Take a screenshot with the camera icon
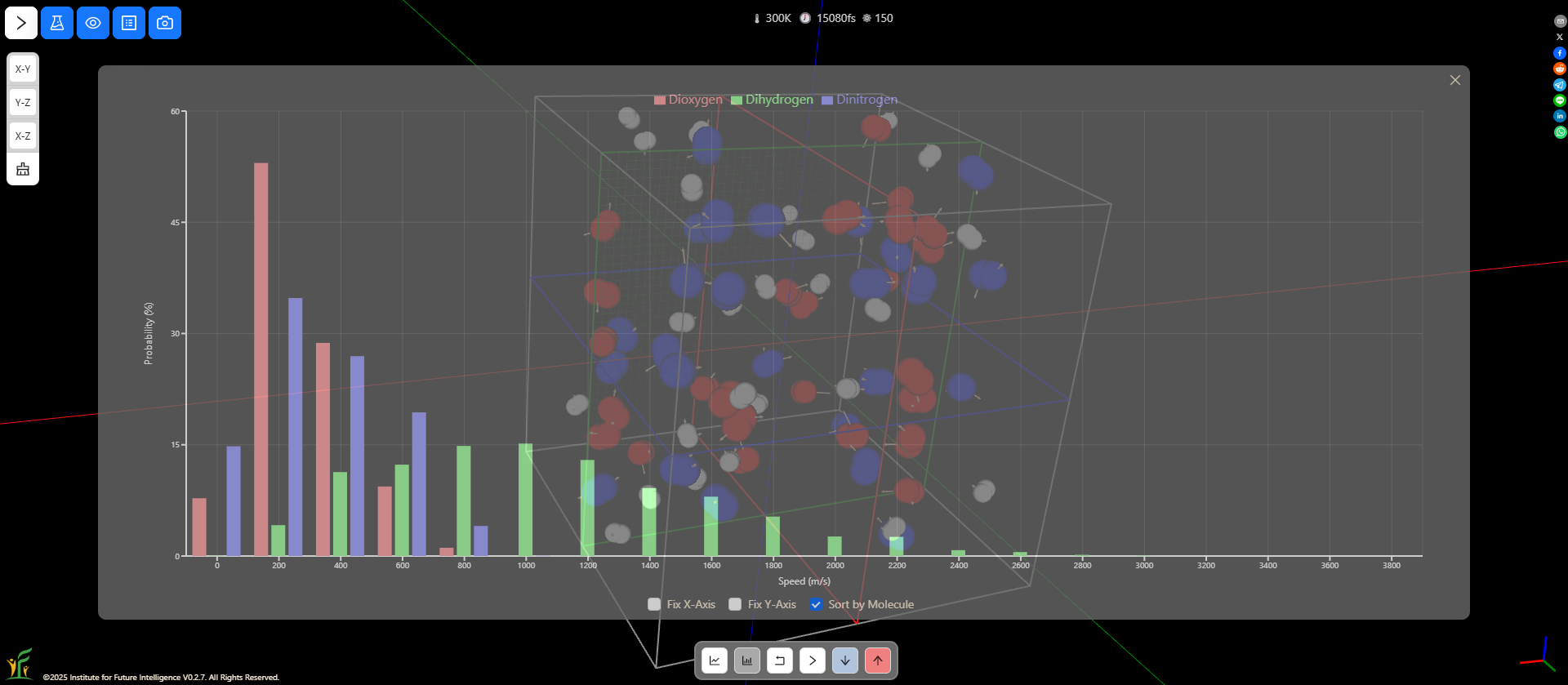Viewport: 1568px width, 685px height. point(165,23)
